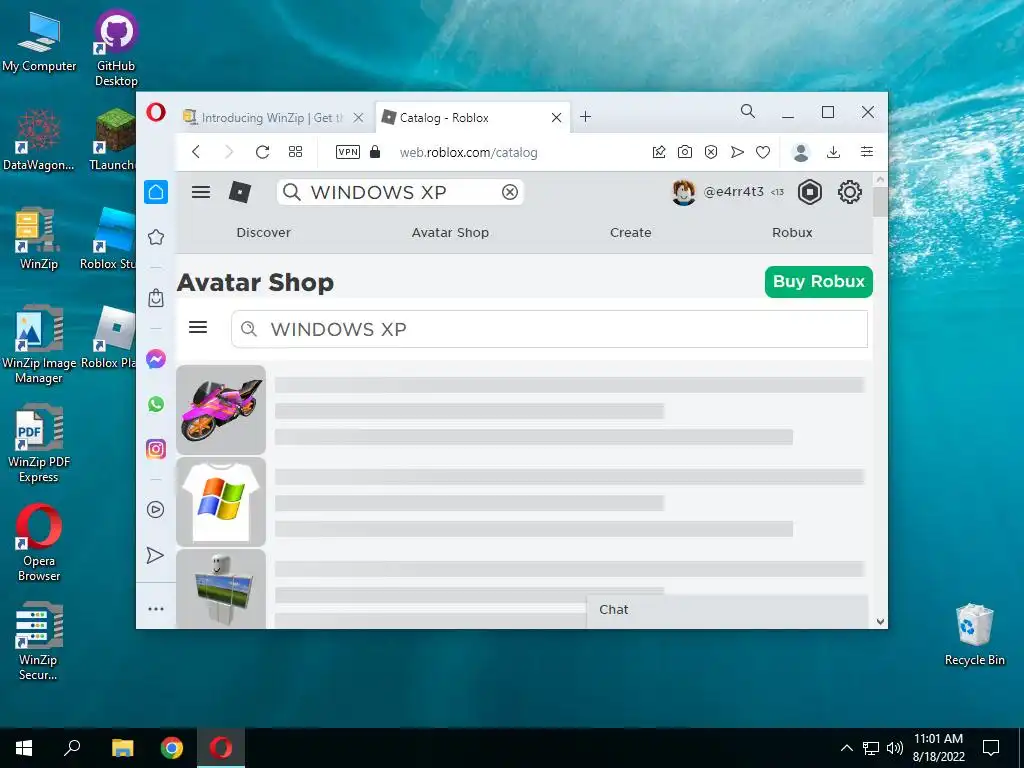Open Instagram in the Opera sidebar
The height and width of the screenshot is (768, 1024).
(x=156, y=449)
